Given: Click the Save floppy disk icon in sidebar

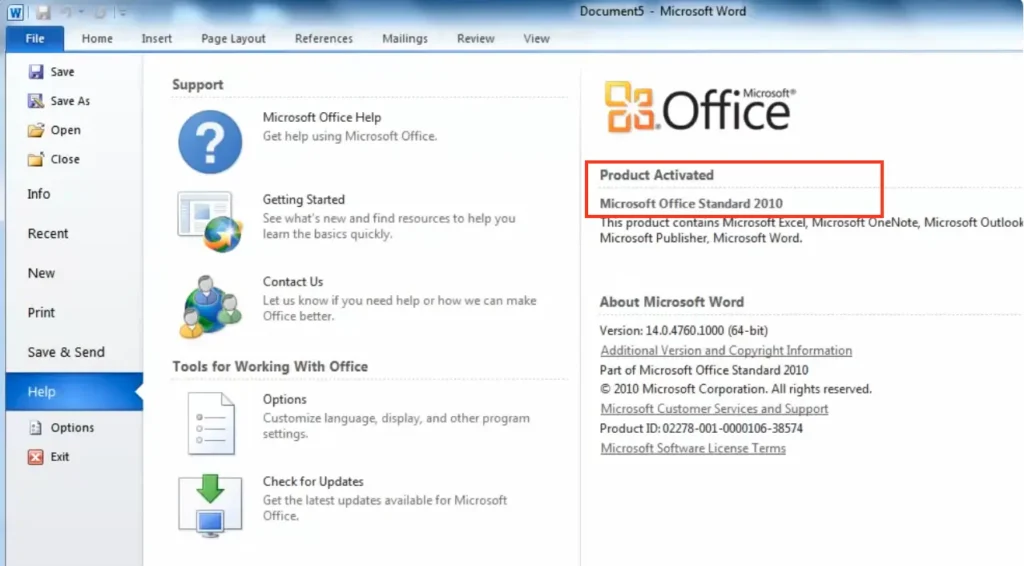Looking at the screenshot, I should point(36,71).
